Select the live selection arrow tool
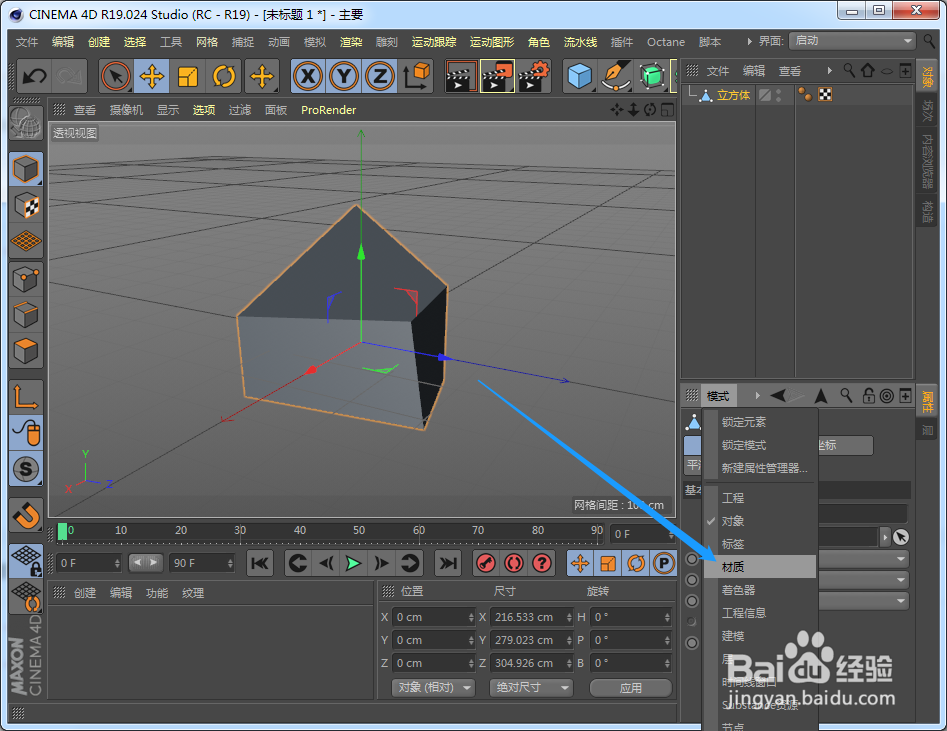The image size is (947, 731). coord(116,76)
